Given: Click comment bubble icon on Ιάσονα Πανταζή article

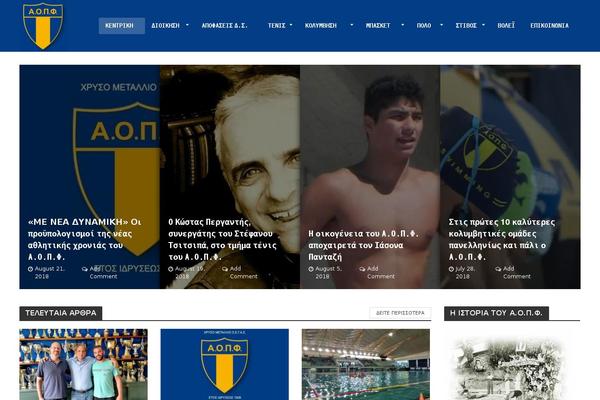Looking at the screenshot, I should [362, 269].
